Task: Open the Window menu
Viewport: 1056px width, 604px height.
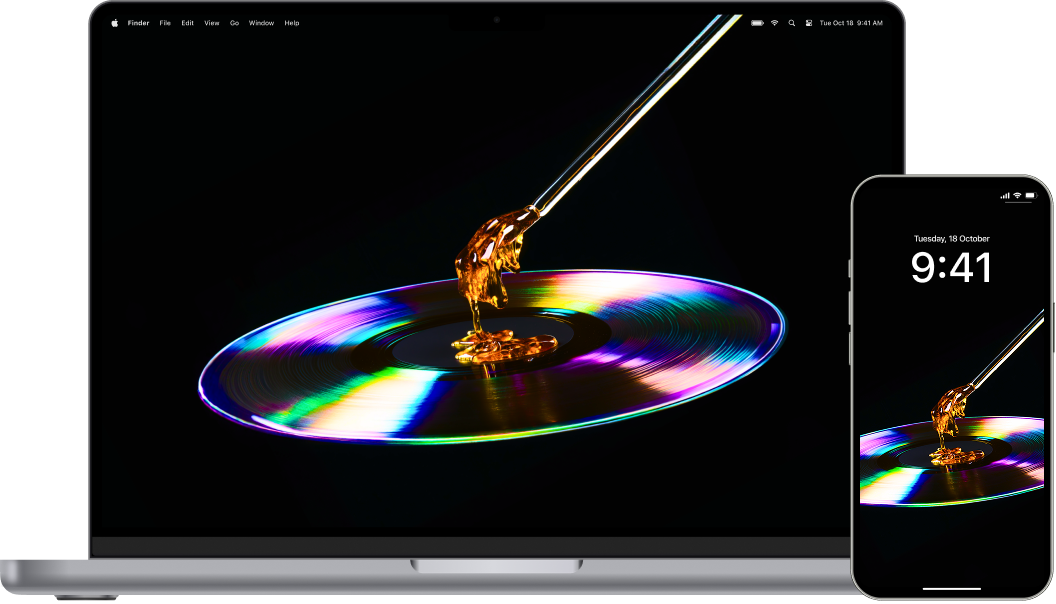Action: click(260, 22)
